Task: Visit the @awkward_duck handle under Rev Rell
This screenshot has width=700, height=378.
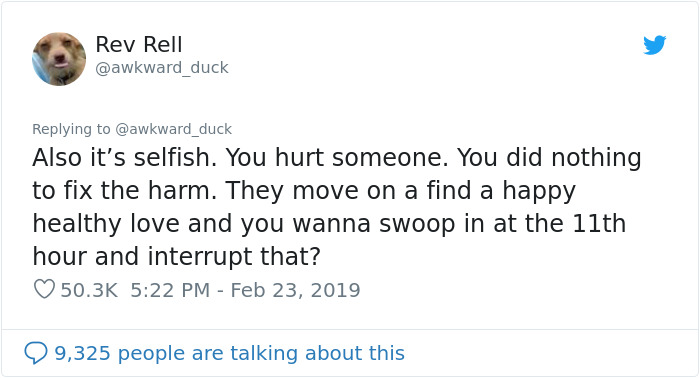Action: [x=162, y=68]
